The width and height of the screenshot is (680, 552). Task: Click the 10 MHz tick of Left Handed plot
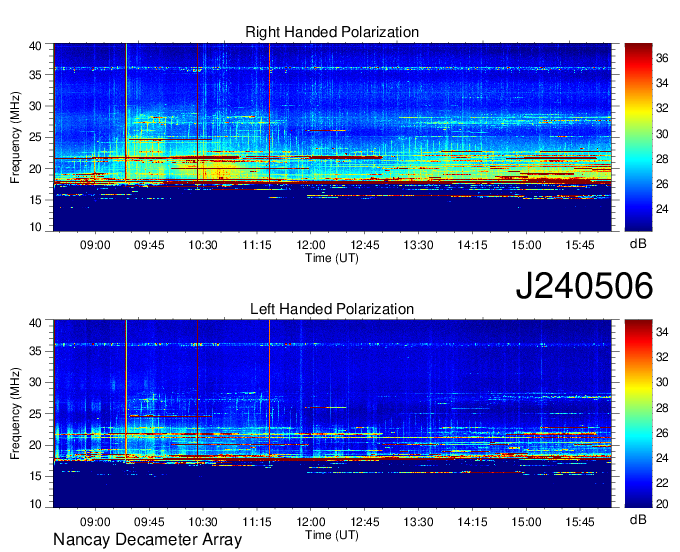pyautogui.click(x=35, y=503)
